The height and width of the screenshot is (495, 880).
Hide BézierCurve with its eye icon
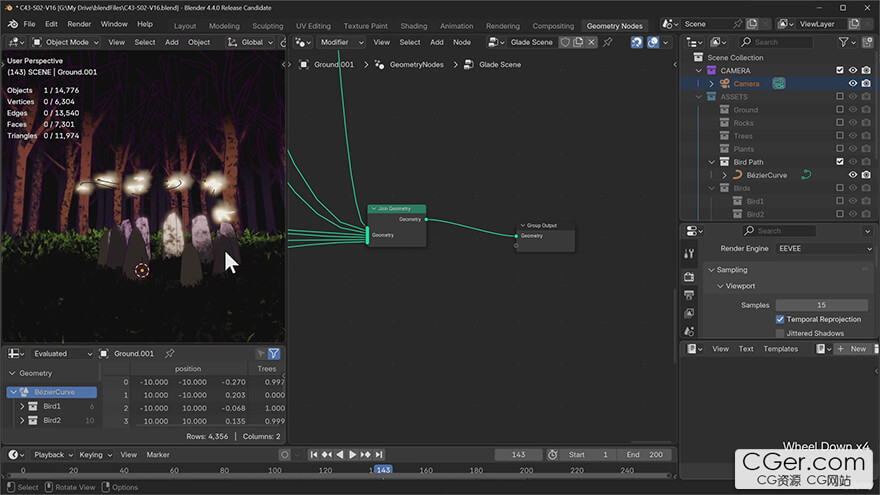coord(852,175)
